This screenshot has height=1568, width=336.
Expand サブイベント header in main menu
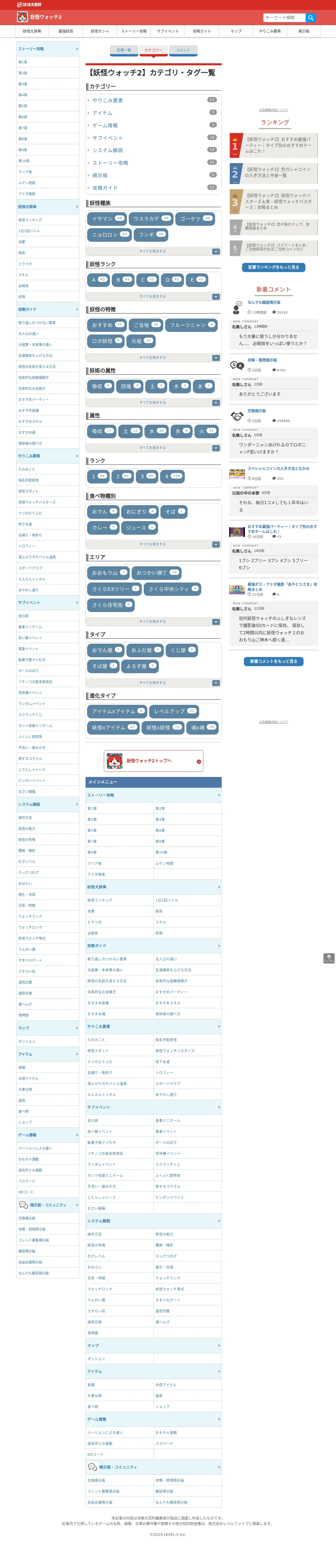[x=153, y=1107]
